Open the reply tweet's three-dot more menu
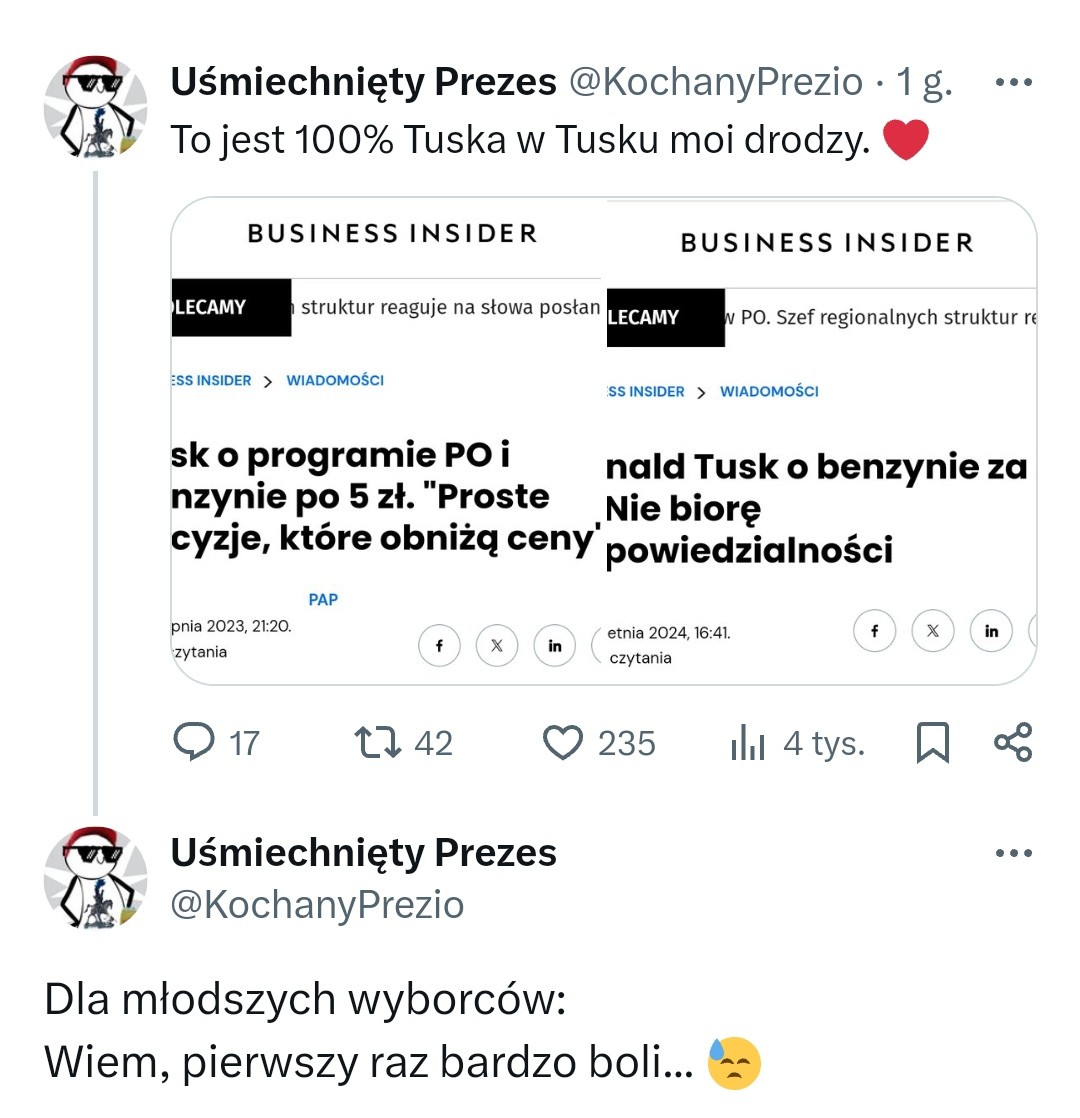 tap(1014, 853)
